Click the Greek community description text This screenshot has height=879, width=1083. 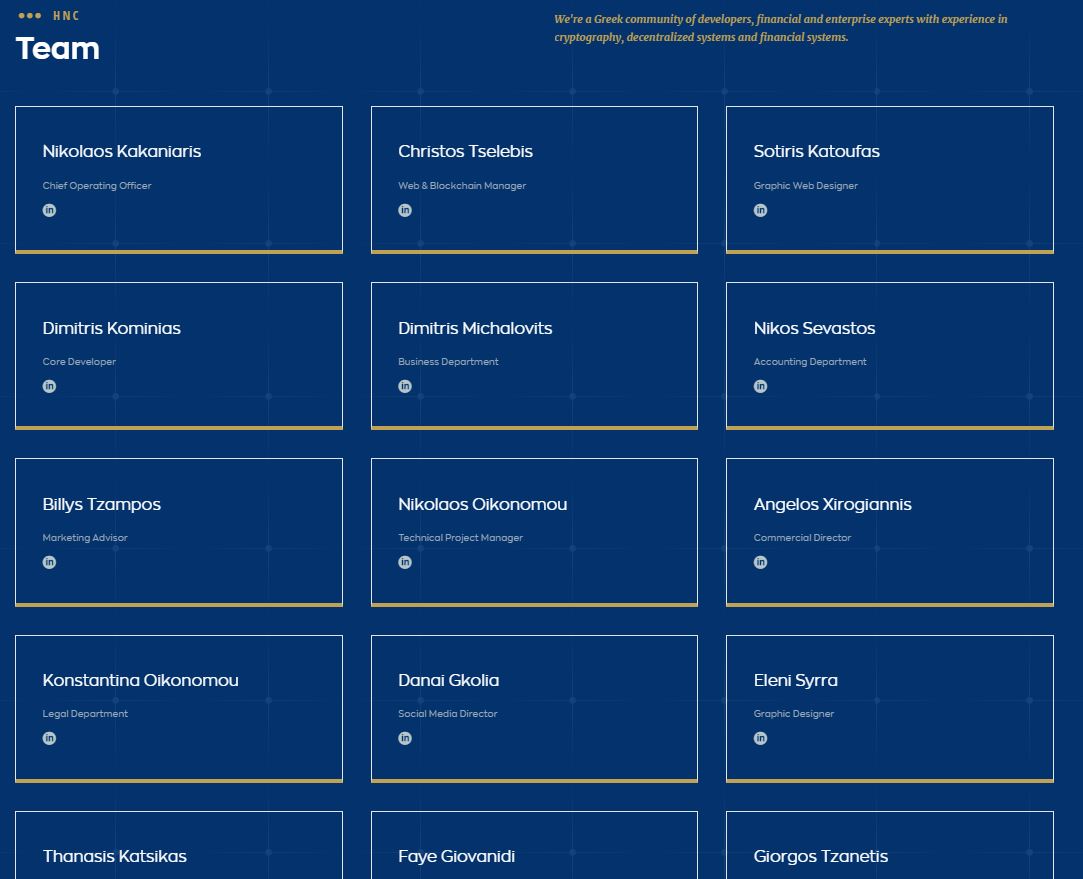(780, 28)
